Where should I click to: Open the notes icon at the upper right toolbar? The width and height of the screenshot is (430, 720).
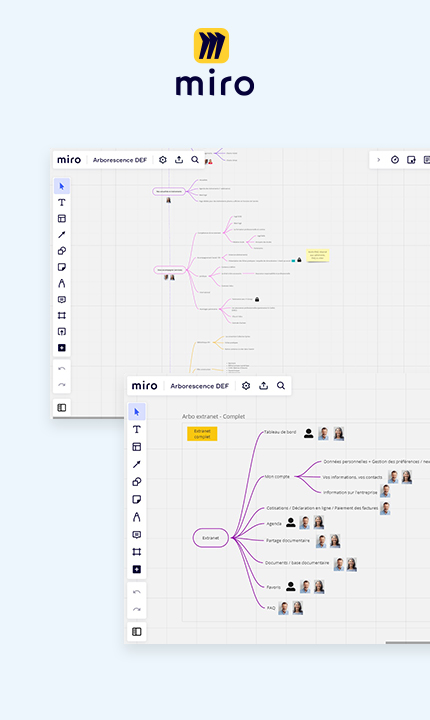[427, 160]
